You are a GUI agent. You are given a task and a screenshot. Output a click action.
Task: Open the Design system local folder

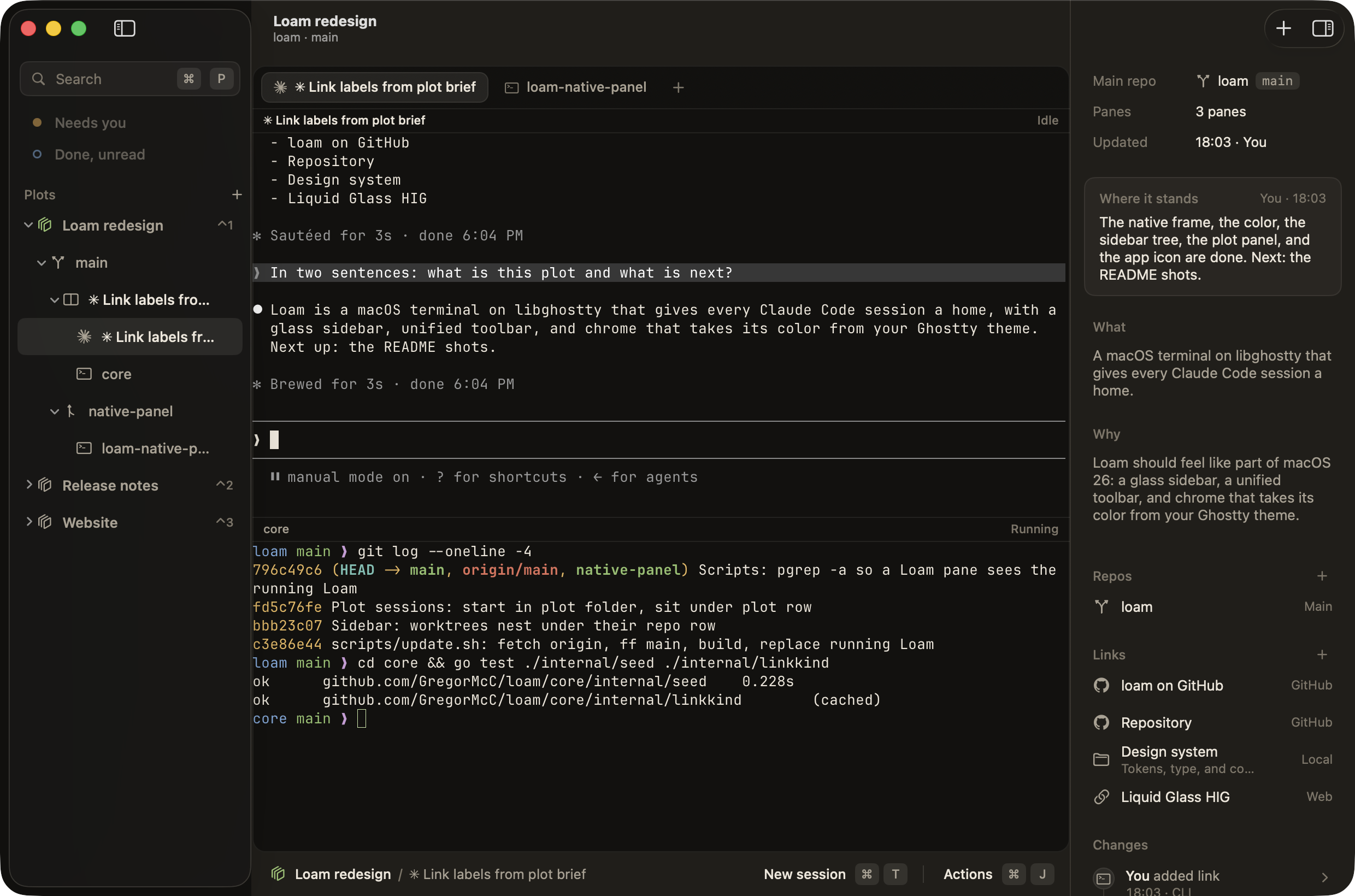[1212, 760]
